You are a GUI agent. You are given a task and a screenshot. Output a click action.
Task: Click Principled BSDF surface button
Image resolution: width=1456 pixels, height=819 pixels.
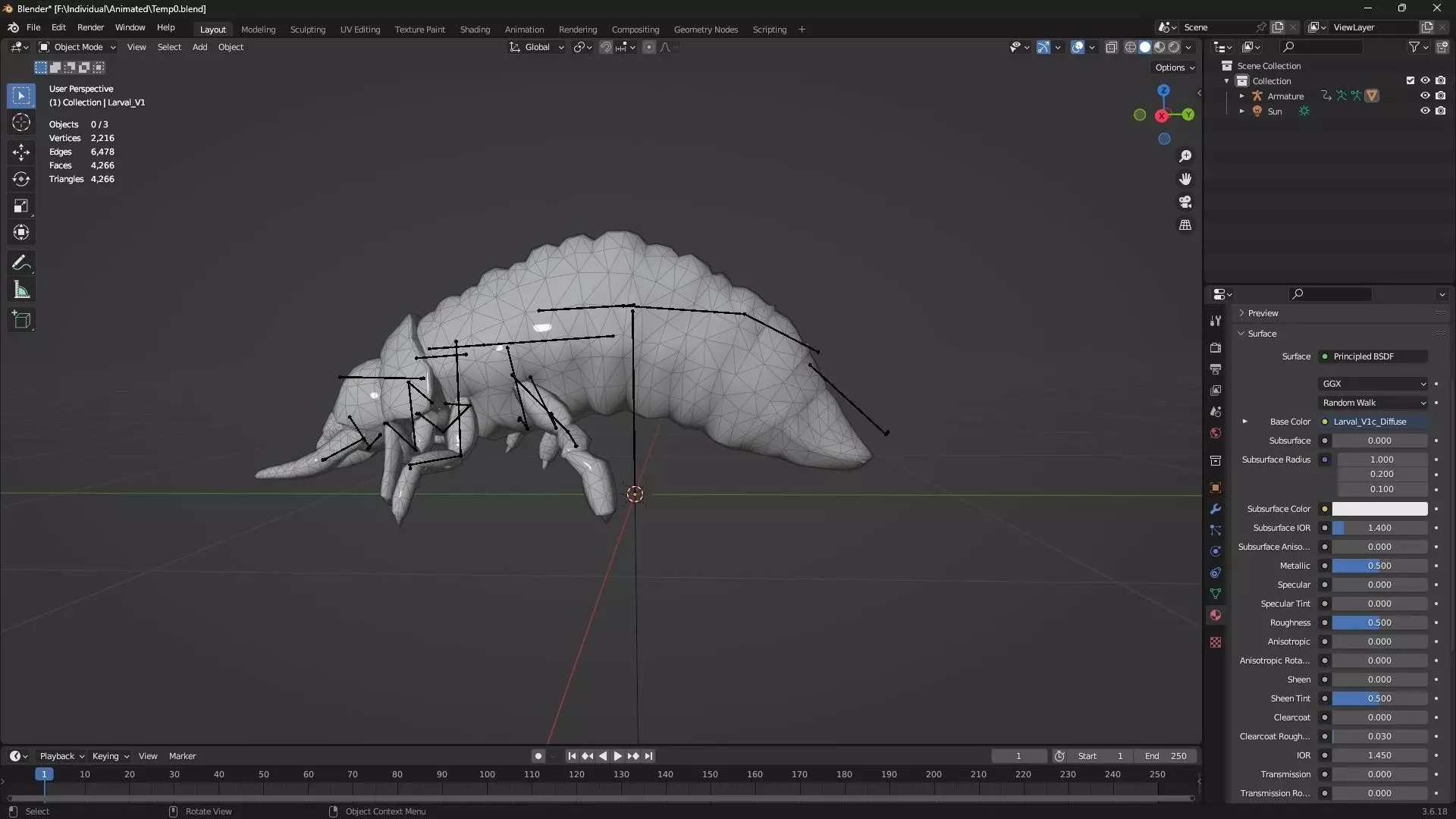1373,356
